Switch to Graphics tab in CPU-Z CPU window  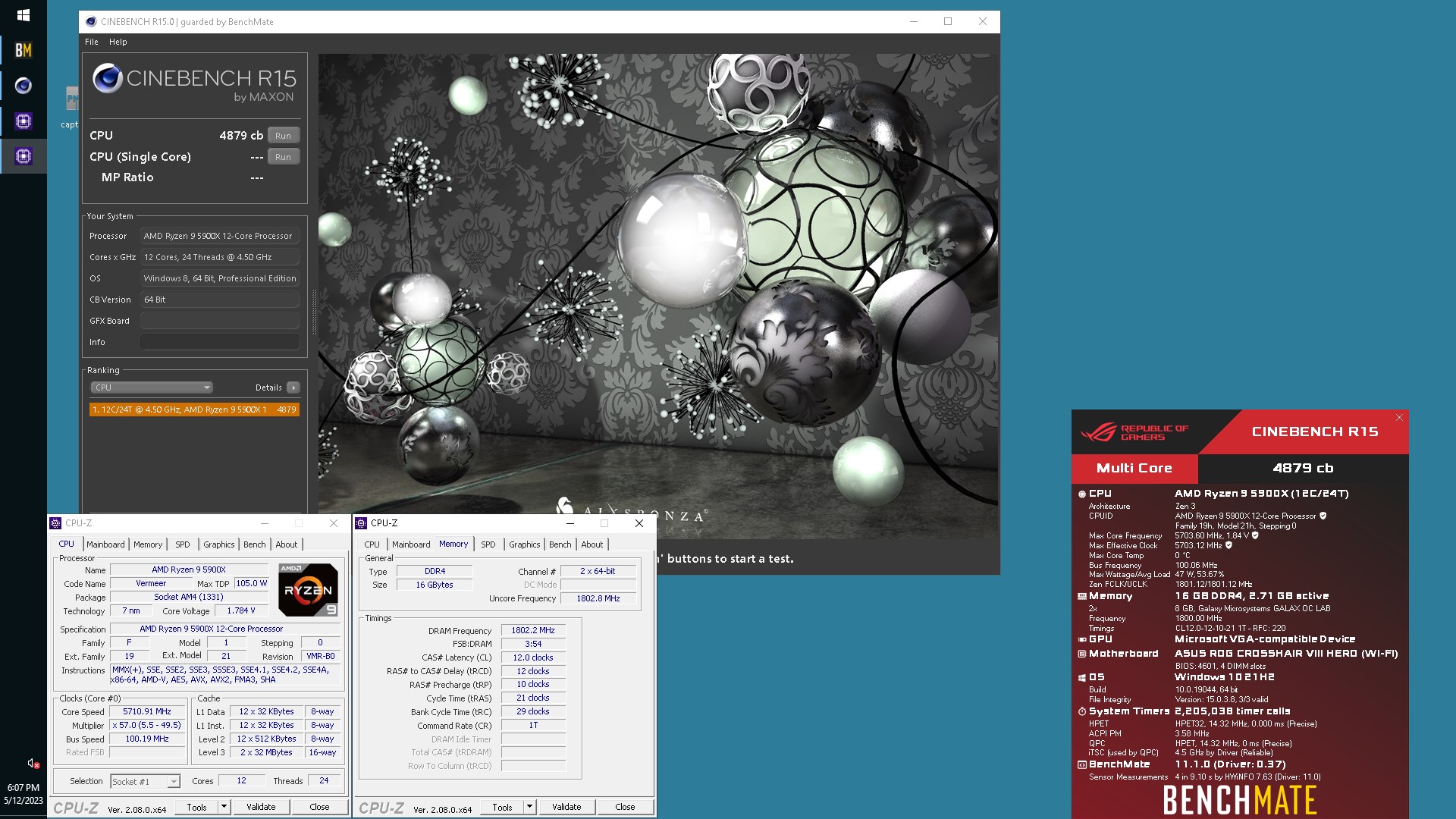(219, 544)
